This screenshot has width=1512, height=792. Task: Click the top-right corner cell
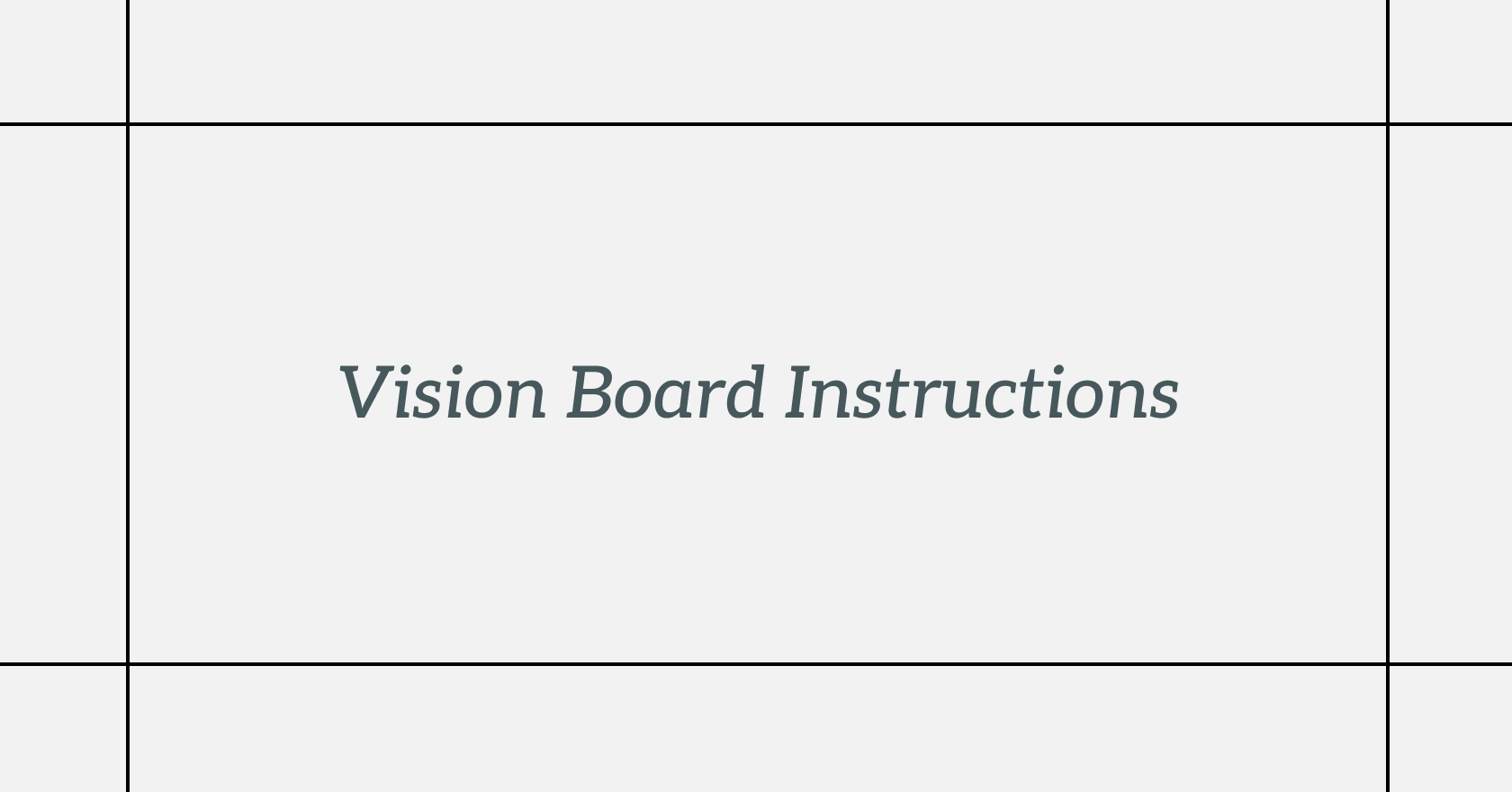click(1451, 61)
